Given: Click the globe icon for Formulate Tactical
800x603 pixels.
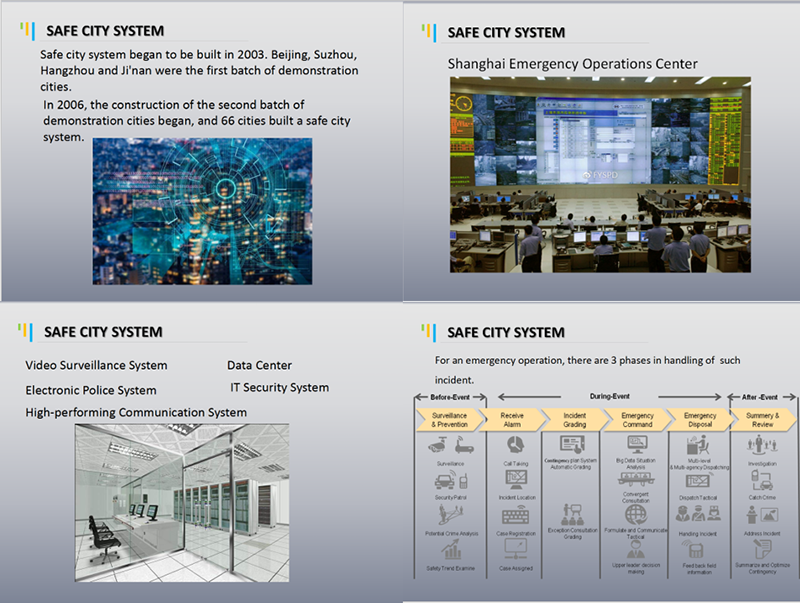Looking at the screenshot, I should tap(636, 515).
